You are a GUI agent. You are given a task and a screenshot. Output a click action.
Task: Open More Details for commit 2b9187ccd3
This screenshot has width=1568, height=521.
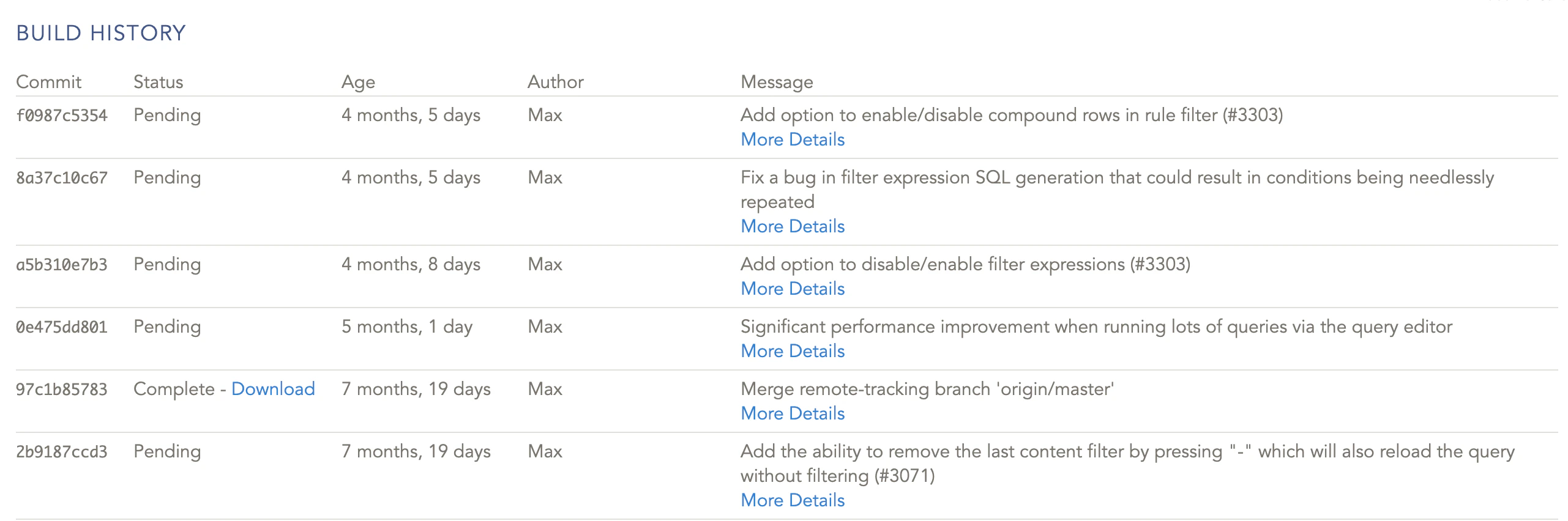792,500
